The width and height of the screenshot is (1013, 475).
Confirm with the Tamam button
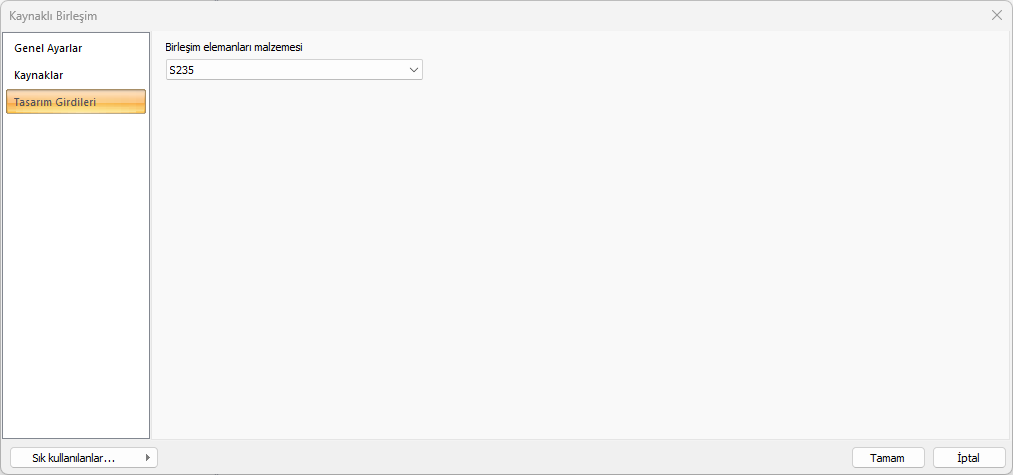point(888,457)
